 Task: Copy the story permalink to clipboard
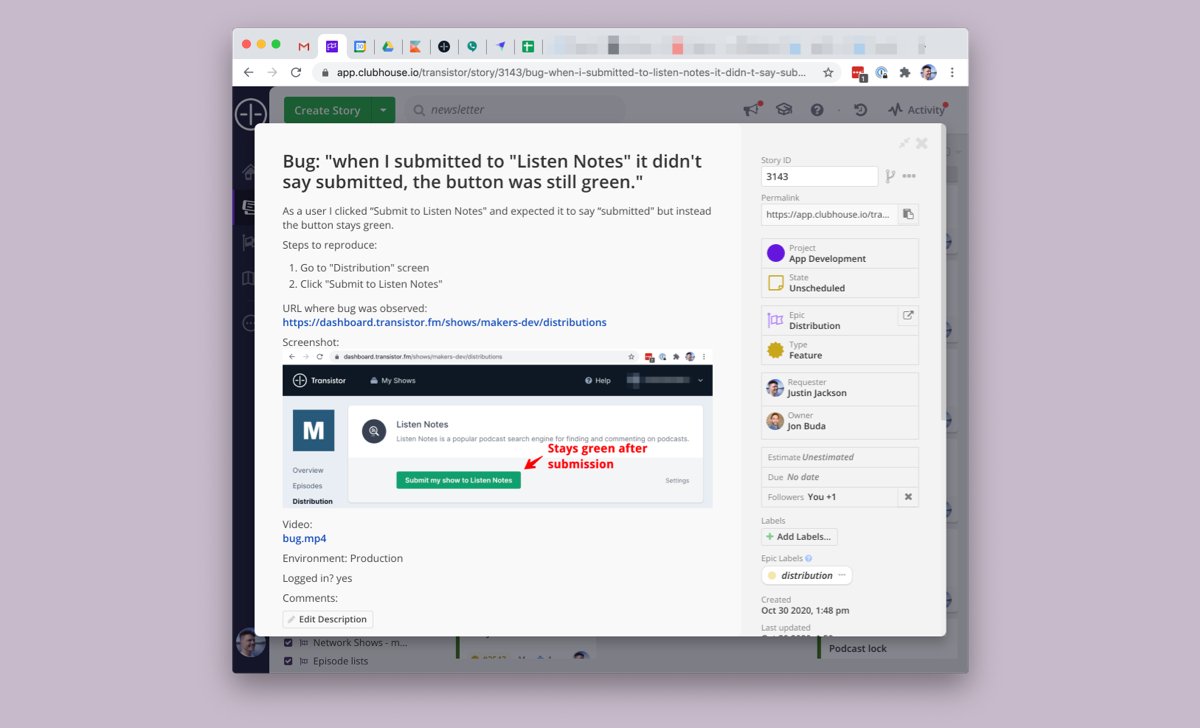click(x=908, y=214)
